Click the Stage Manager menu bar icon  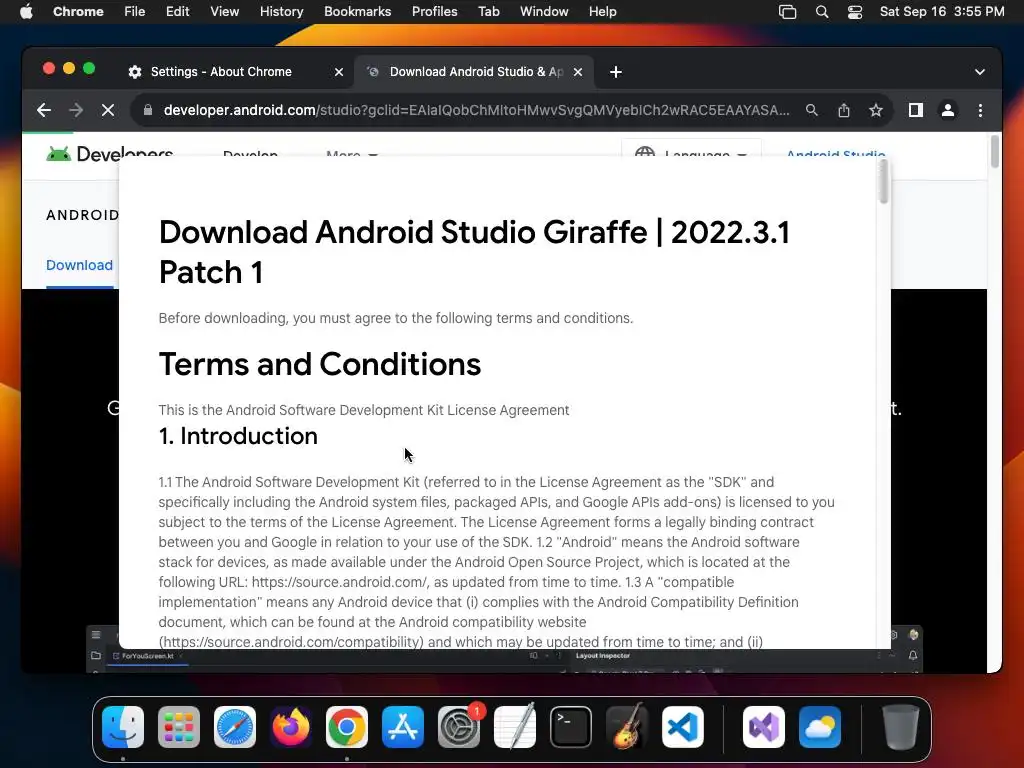(x=788, y=12)
